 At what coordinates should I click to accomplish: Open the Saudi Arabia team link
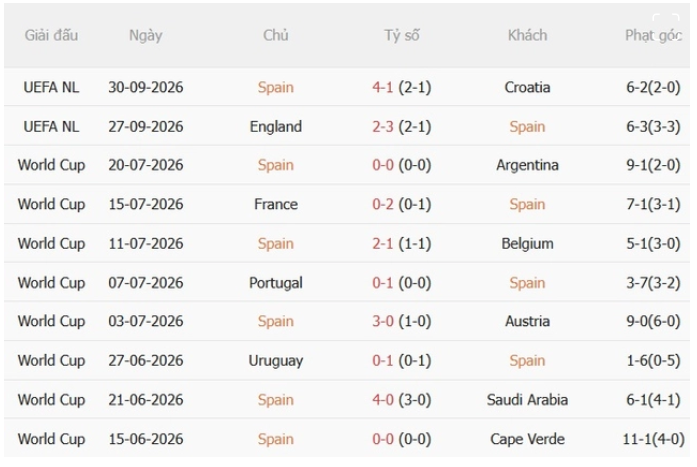point(527,399)
